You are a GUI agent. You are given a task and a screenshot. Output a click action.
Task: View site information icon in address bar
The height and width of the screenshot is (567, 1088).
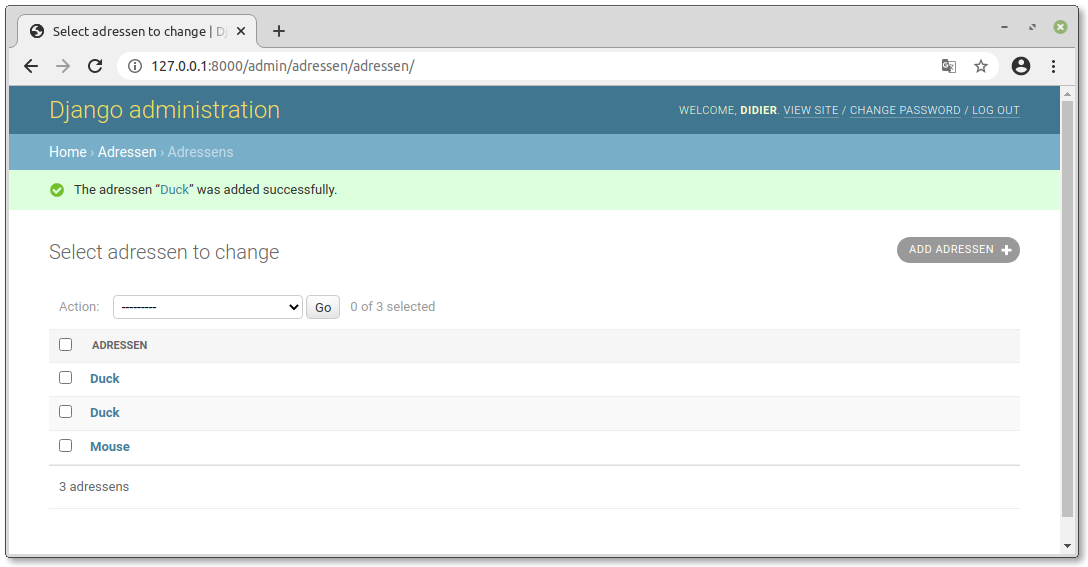coord(135,66)
